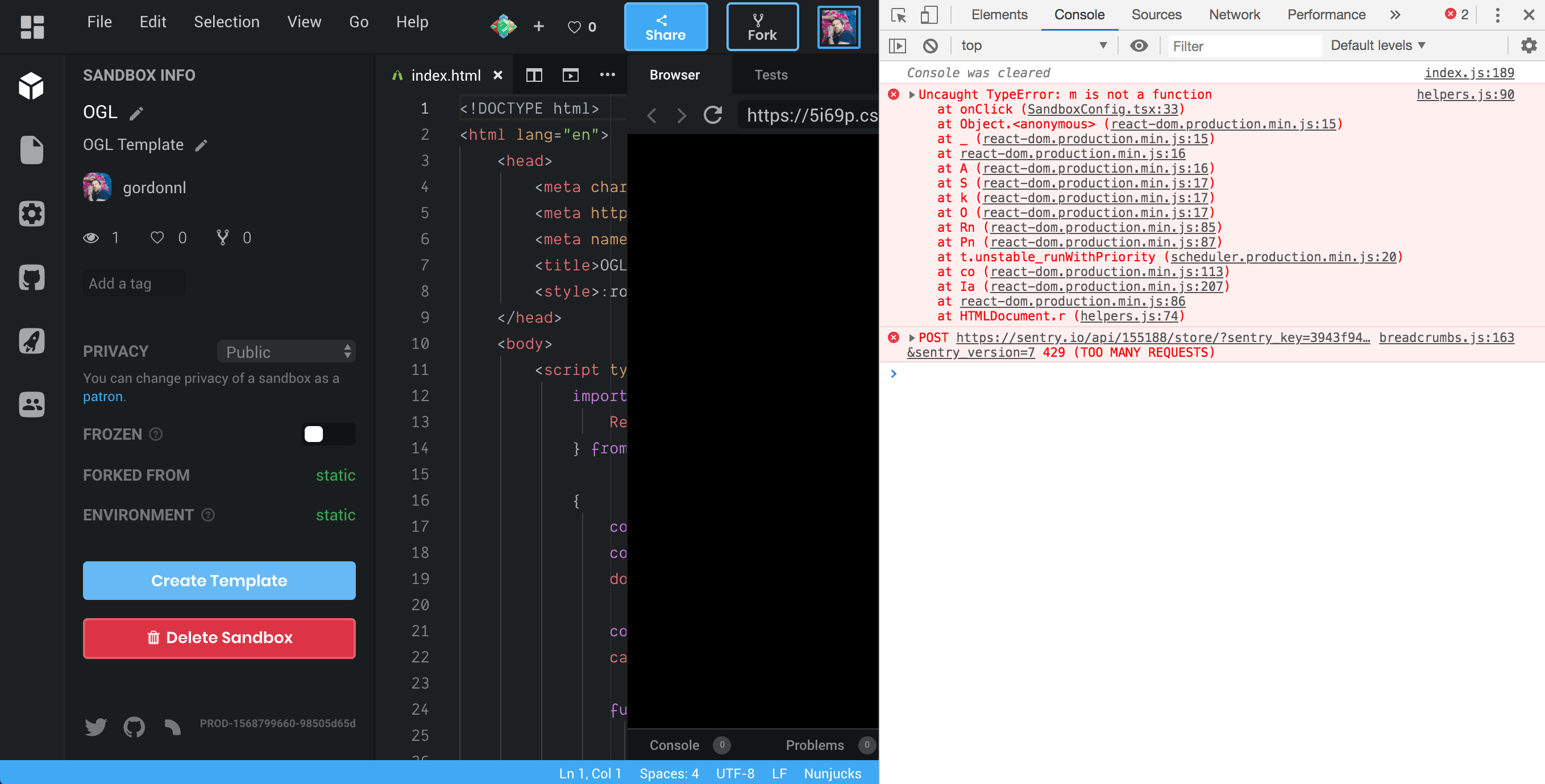Expand the POST sentry.io error entry

tap(912, 338)
